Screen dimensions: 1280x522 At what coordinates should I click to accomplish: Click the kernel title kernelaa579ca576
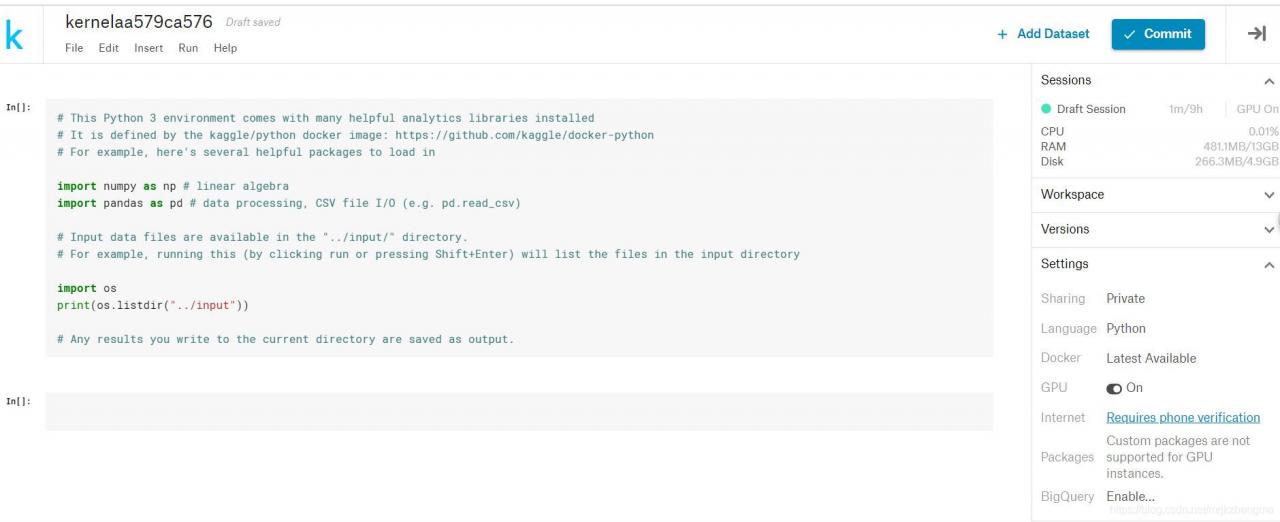coord(139,22)
